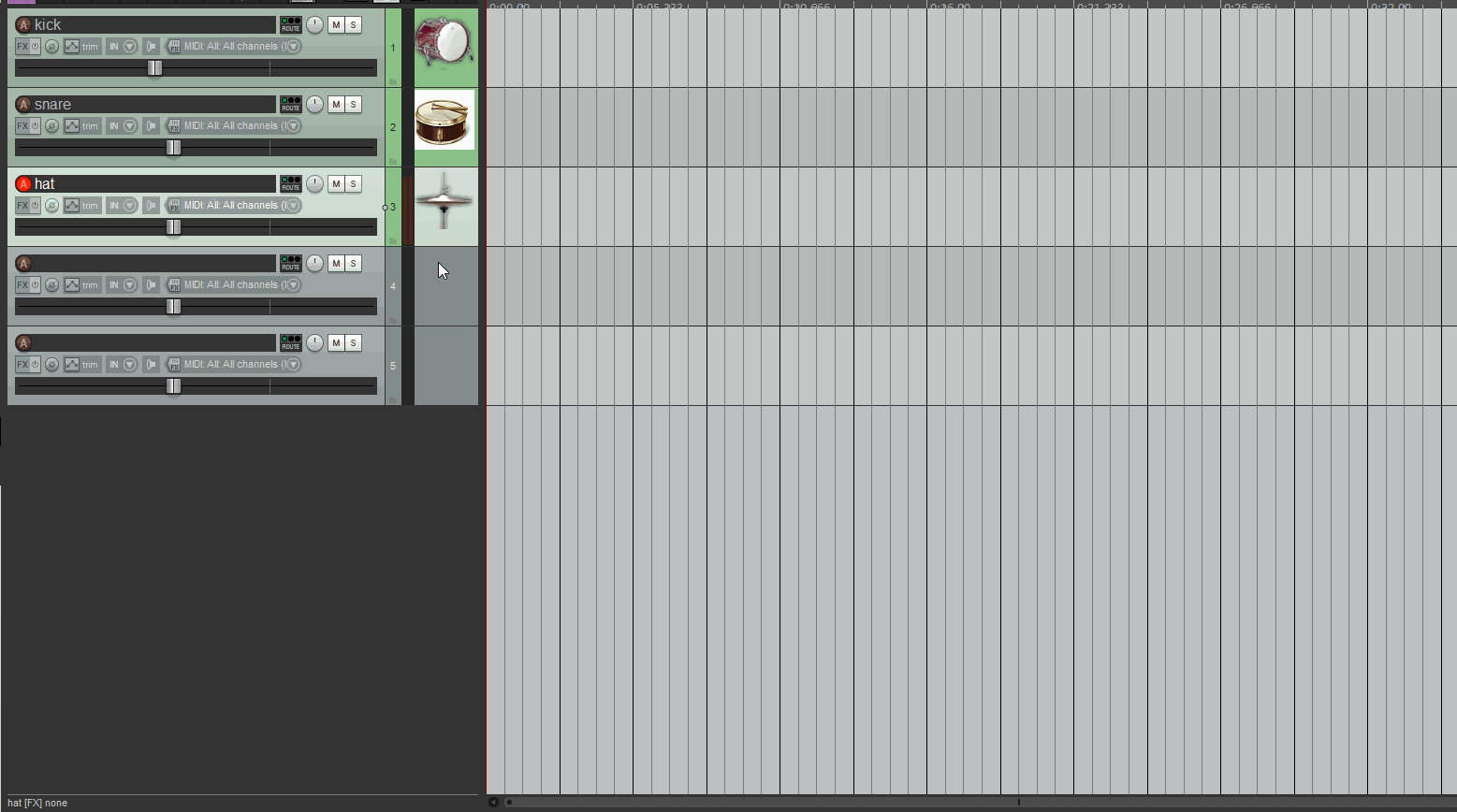Image resolution: width=1457 pixels, height=812 pixels.
Task: Open the IN record mode dropdown on the snare track
Action: pyautogui.click(x=130, y=126)
